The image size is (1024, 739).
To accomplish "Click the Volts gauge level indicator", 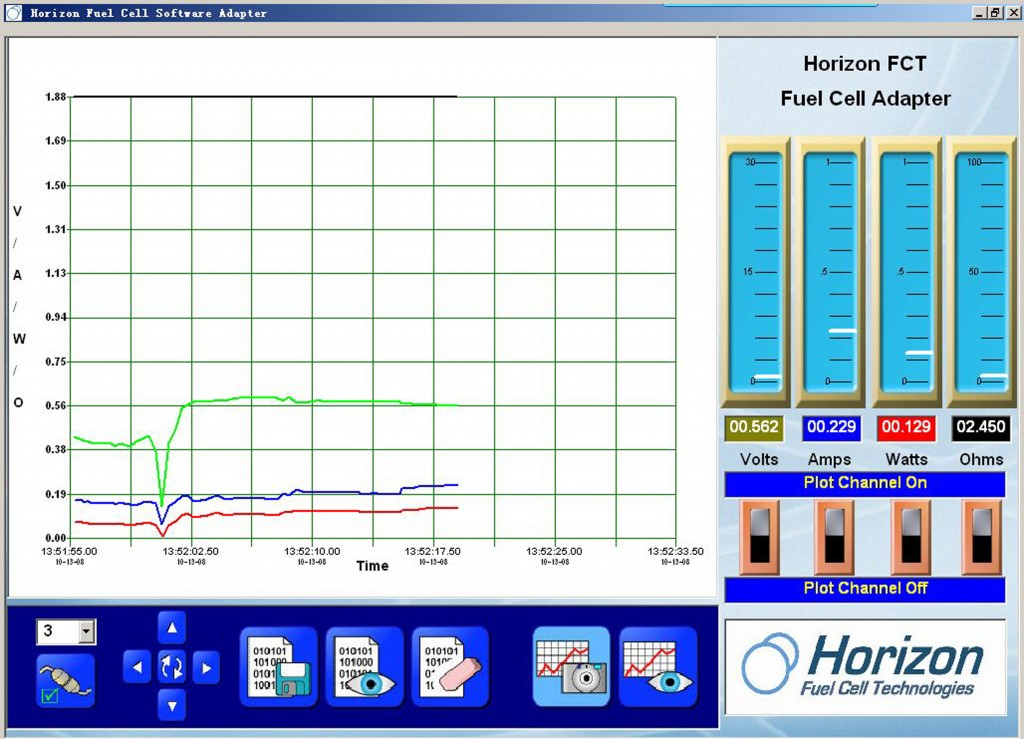I will click(767, 377).
